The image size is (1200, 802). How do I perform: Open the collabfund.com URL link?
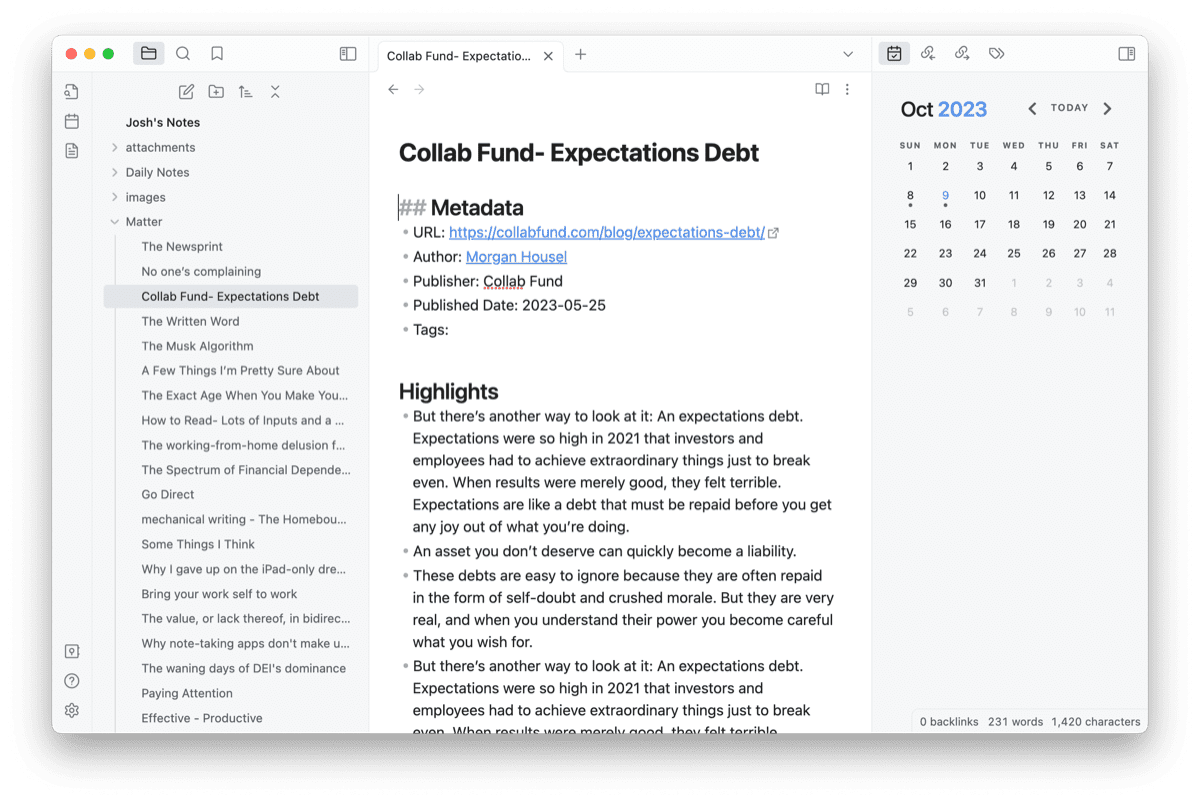tap(607, 232)
